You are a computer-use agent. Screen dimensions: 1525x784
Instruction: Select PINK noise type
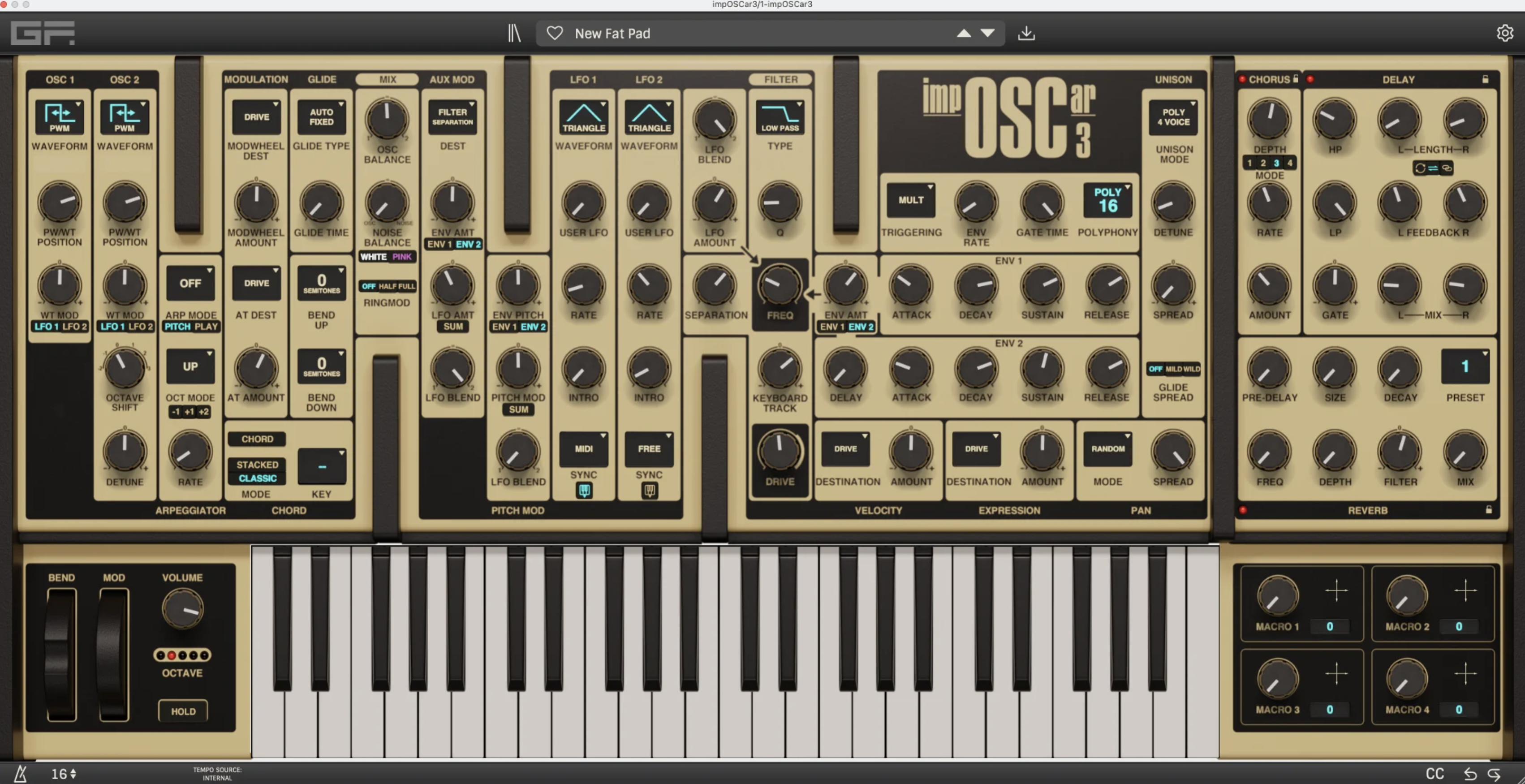[401, 256]
